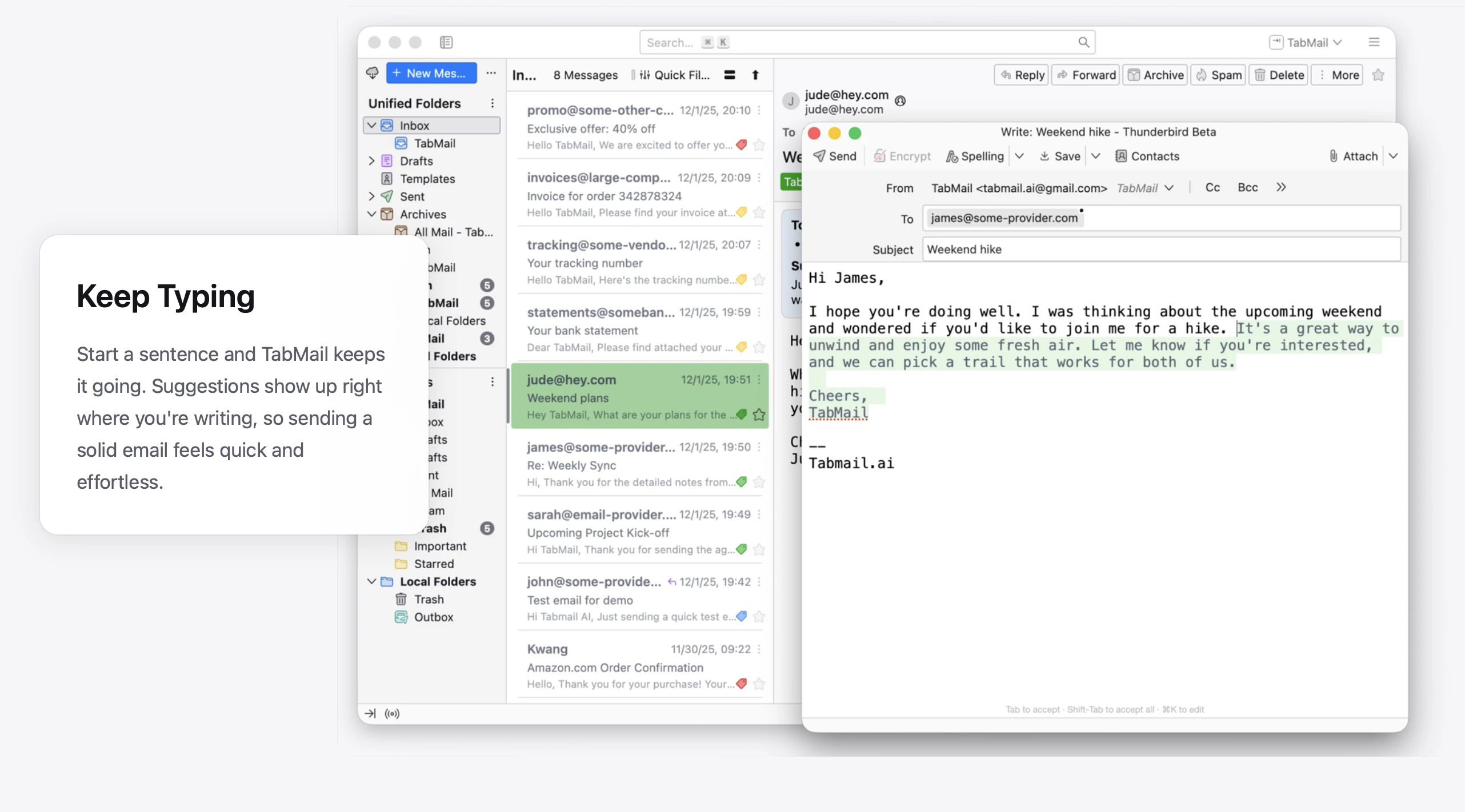Open the Save options dropdown
The height and width of the screenshot is (812, 1465).
1096,156
